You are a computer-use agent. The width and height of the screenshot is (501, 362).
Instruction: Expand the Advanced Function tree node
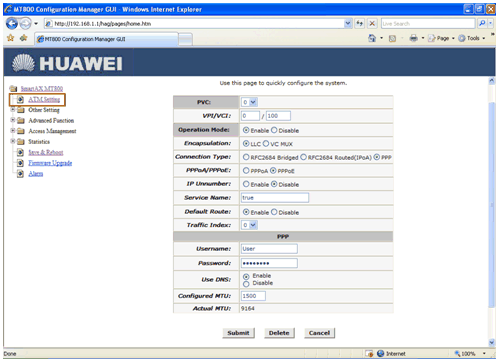(x=13, y=120)
